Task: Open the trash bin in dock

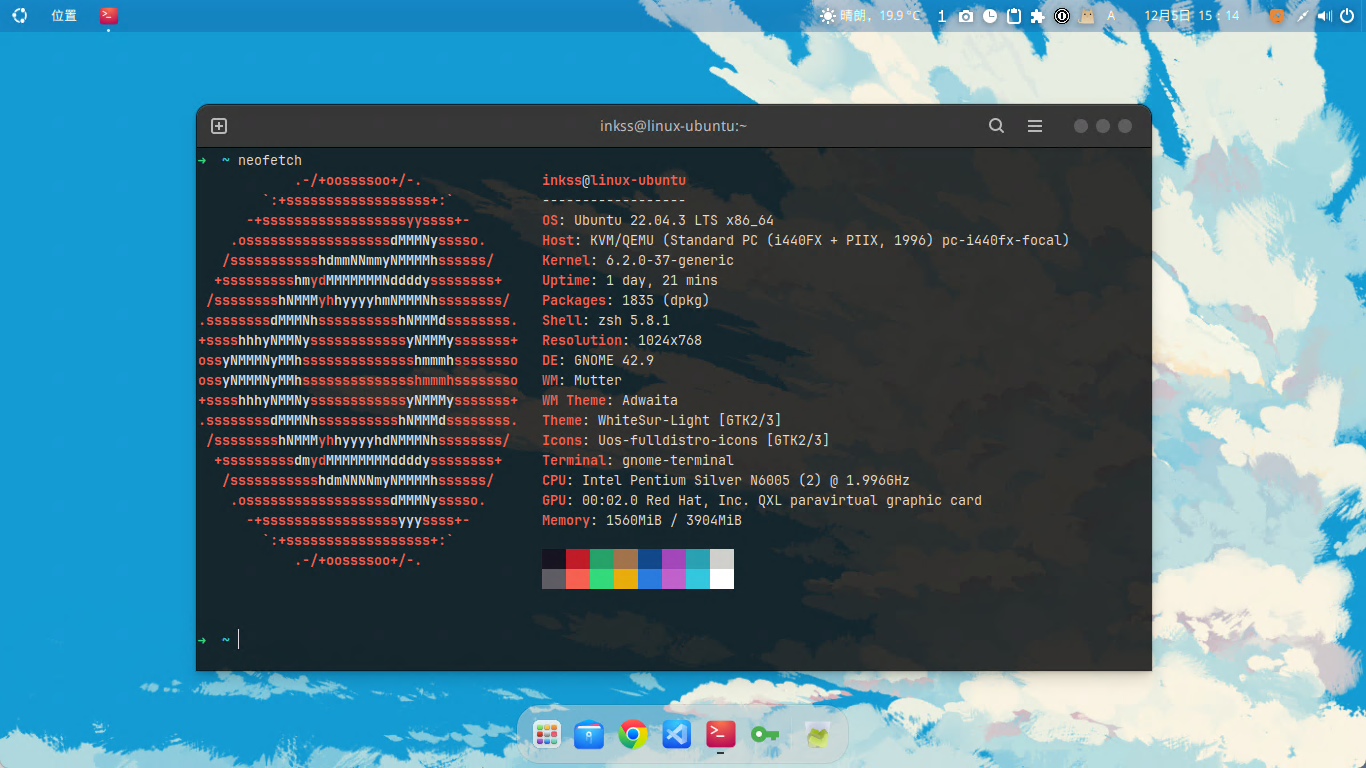Action: click(x=818, y=735)
